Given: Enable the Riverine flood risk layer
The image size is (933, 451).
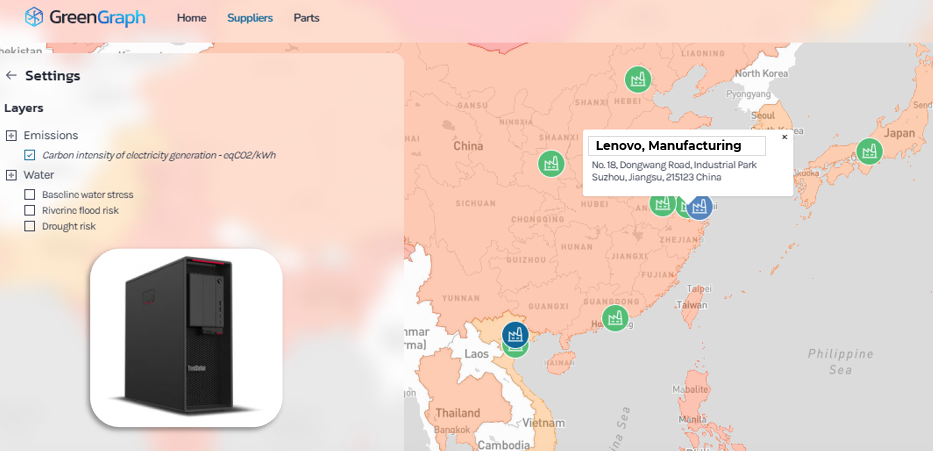Looking at the screenshot, I should [x=29, y=210].
